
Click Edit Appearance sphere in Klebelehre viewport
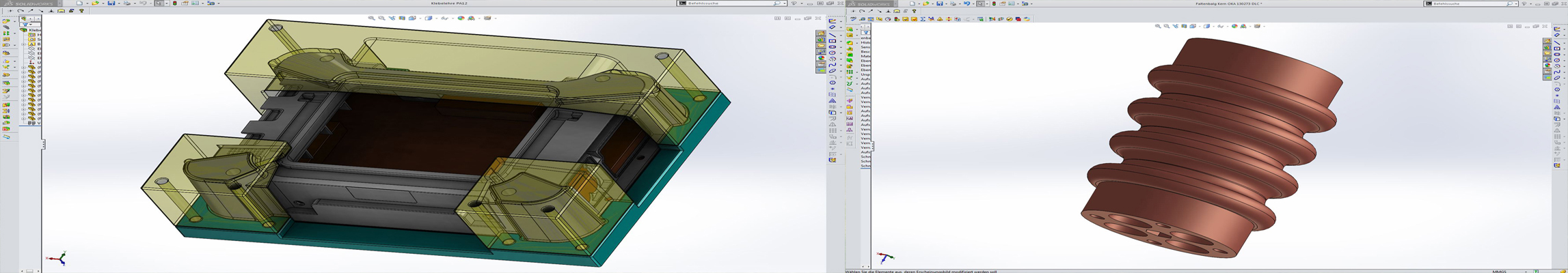point(461,18)
